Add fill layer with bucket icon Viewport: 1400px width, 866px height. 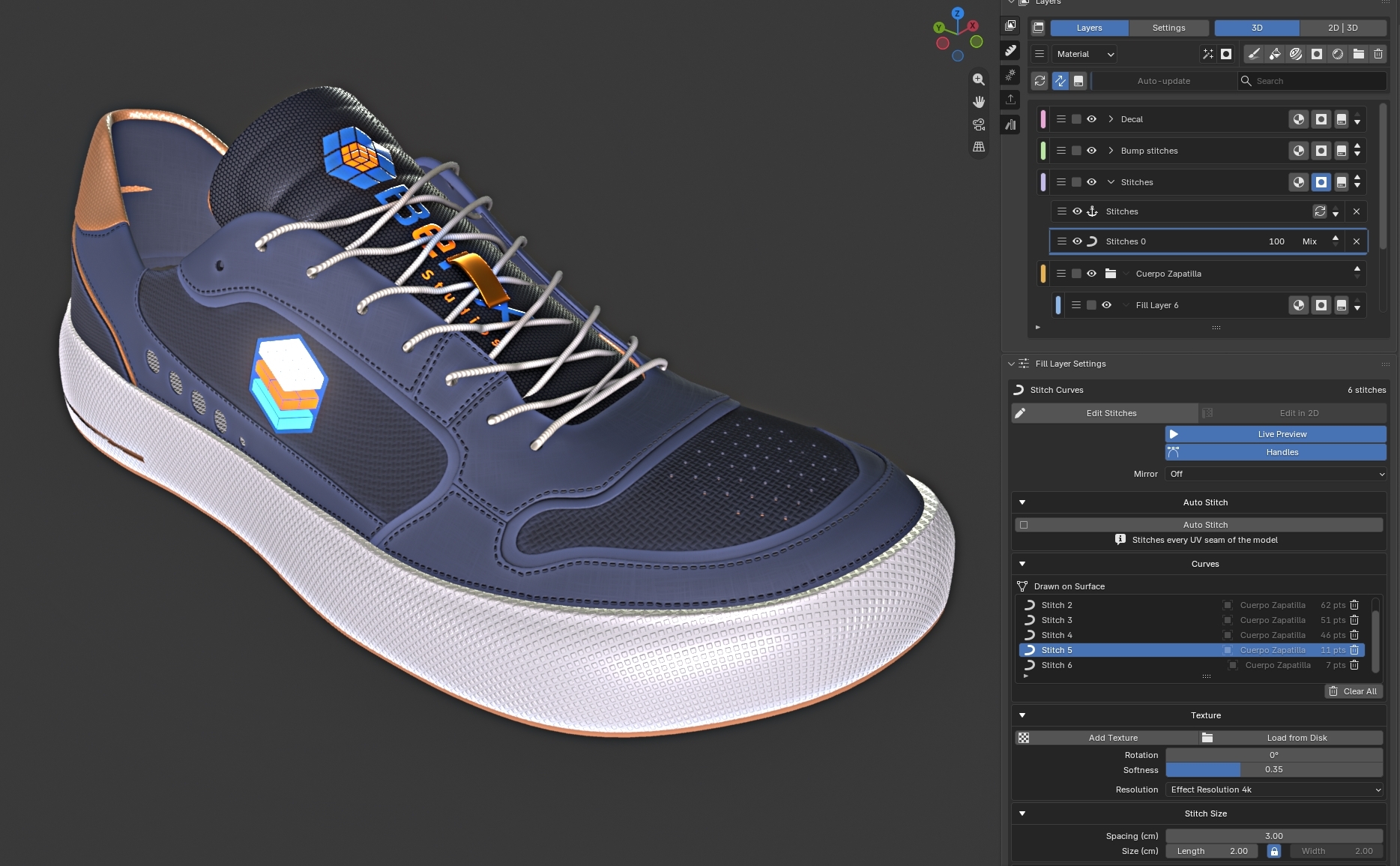pos(1275,54)
